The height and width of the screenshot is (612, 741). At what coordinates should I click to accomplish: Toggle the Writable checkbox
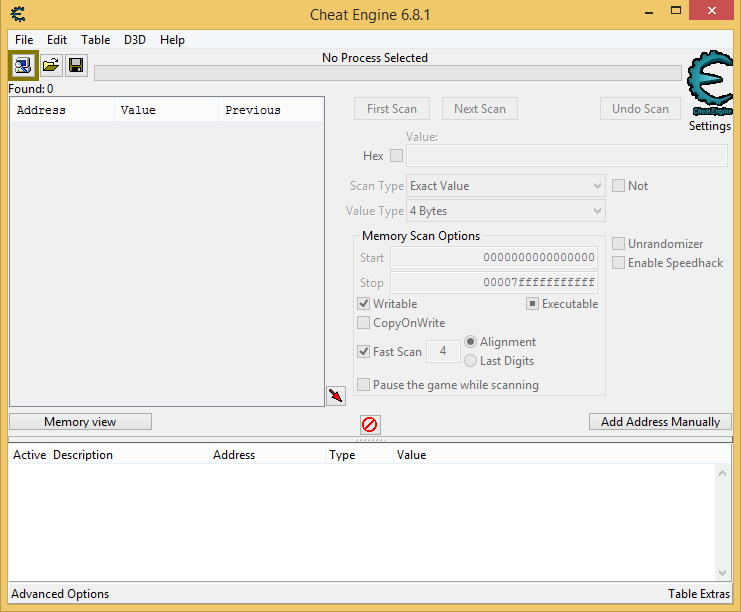click(x=363, y=304)
